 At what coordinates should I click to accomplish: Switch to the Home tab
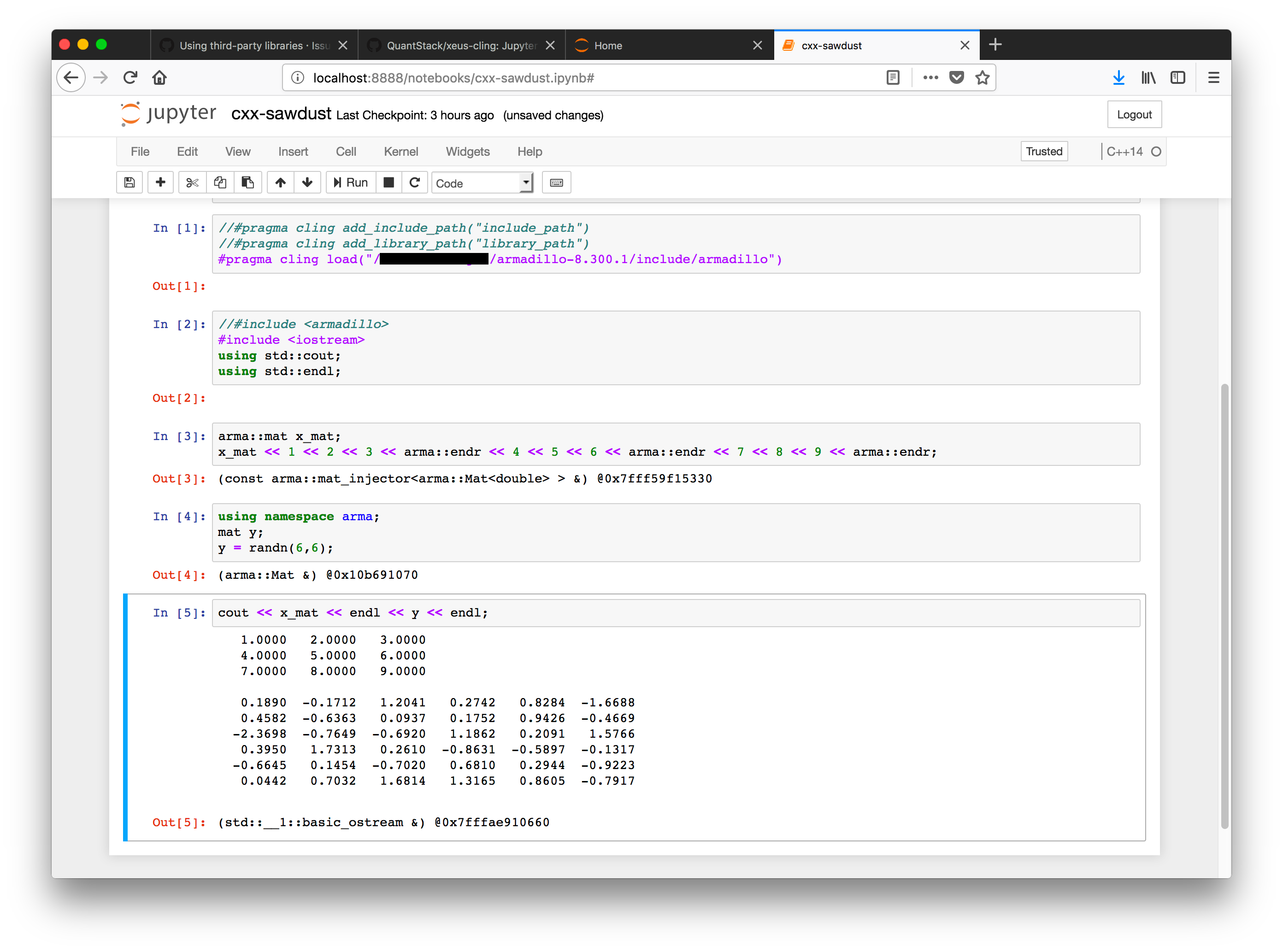point(608,46)
